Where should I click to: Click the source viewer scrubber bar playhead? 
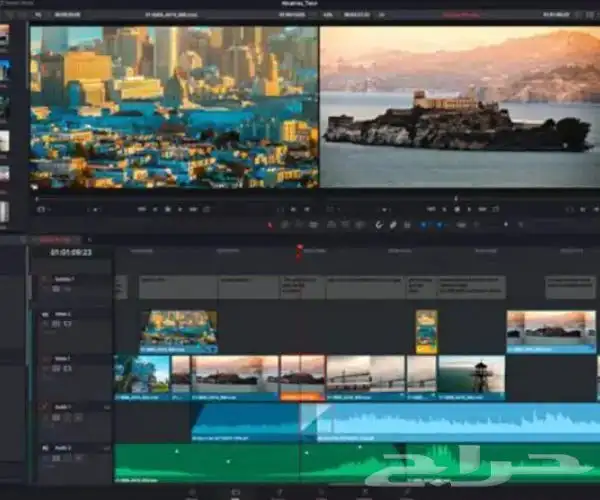(37, 199)
